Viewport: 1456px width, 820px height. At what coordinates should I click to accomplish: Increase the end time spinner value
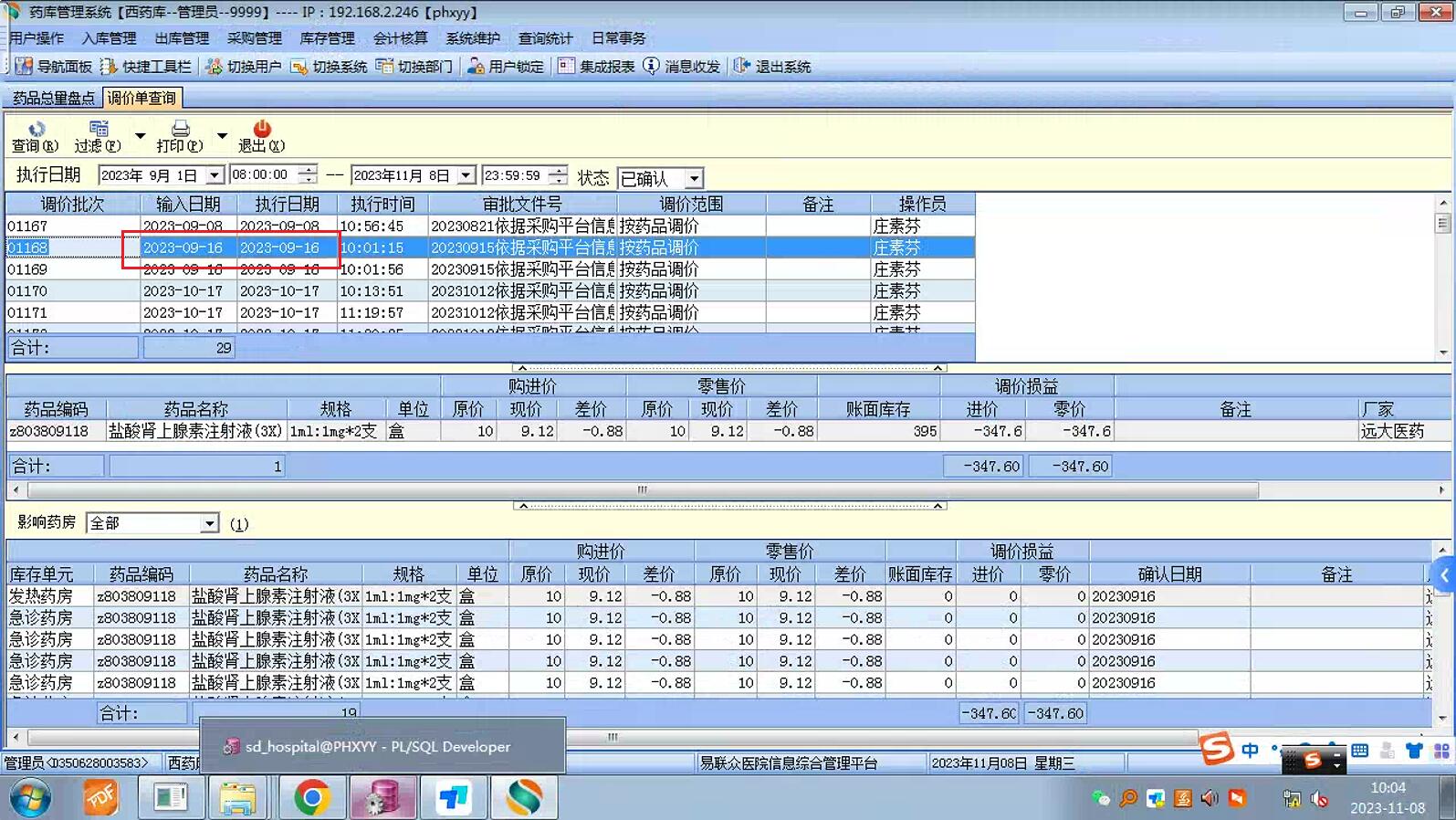coord(558,170)
